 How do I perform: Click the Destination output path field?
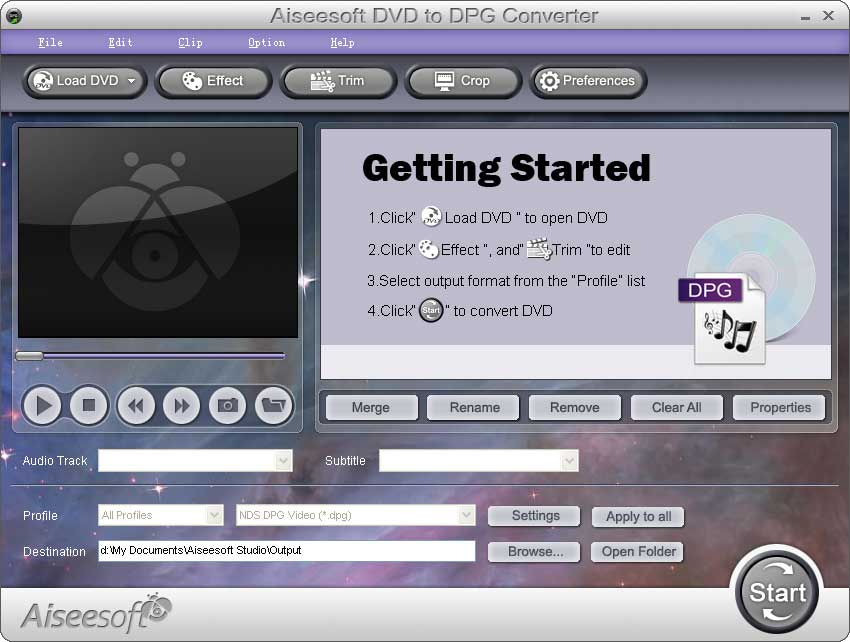tap(287, 551)
